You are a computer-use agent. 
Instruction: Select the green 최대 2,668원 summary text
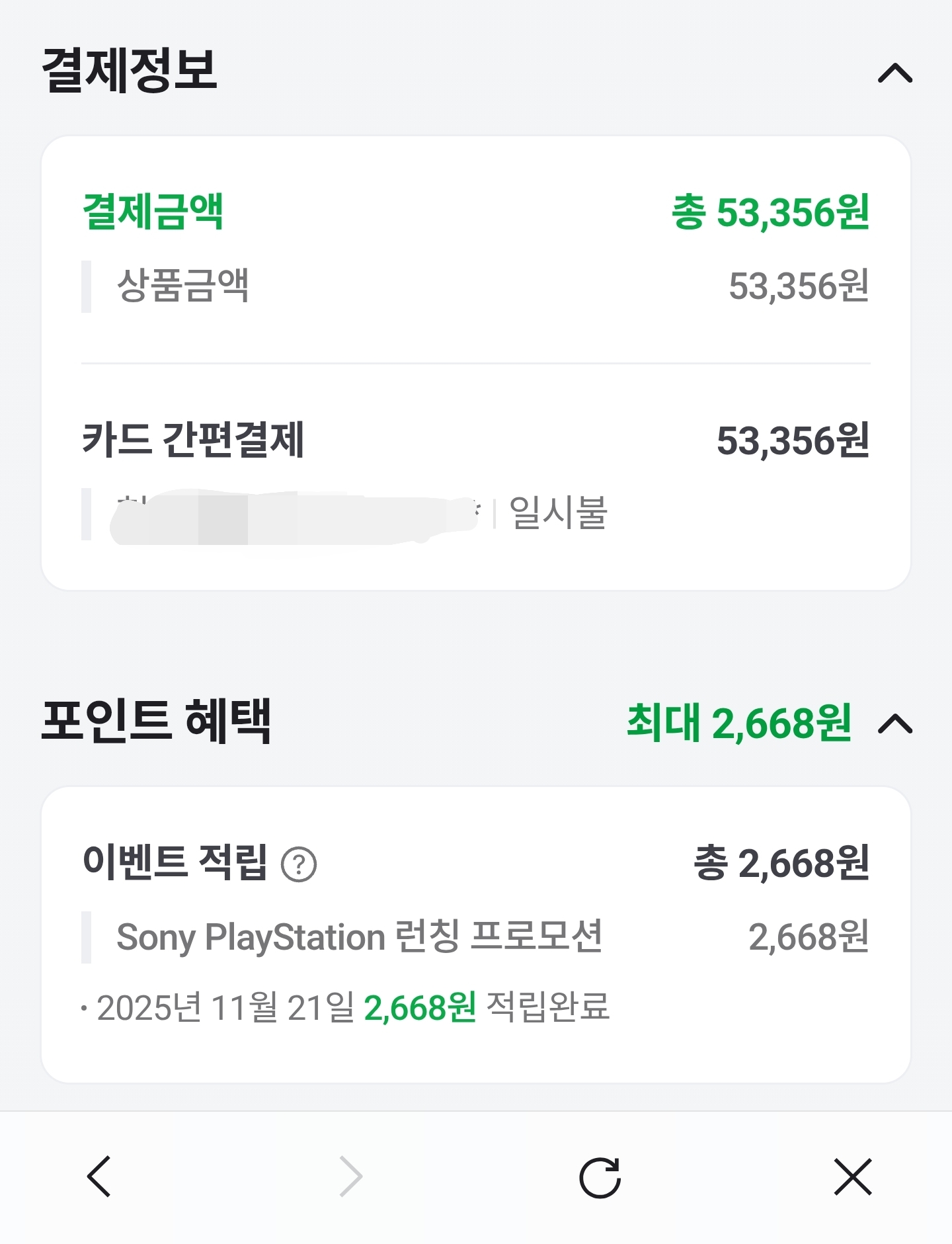coord(738,723)
